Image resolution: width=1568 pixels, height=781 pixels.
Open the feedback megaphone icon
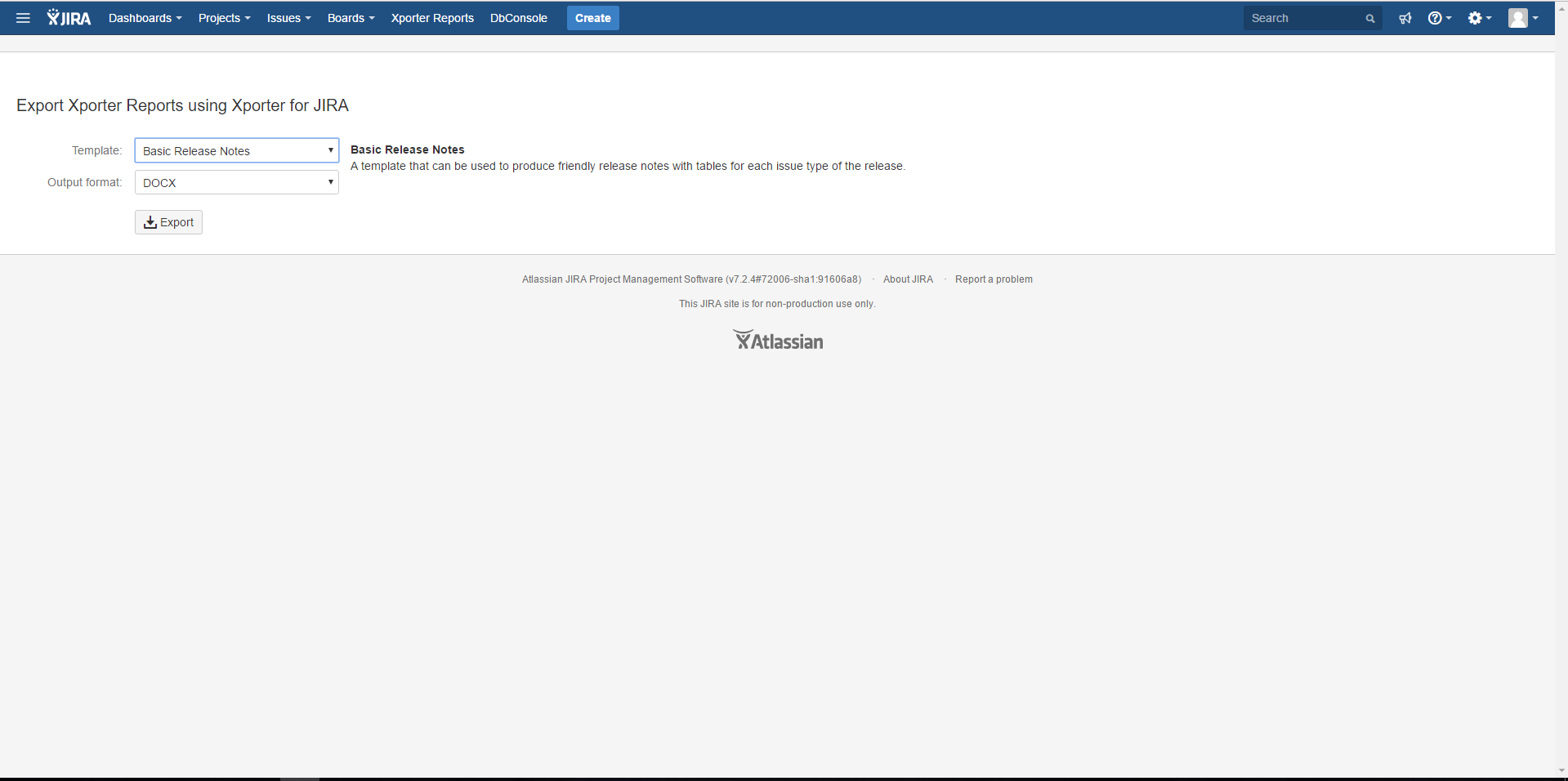1405,18
